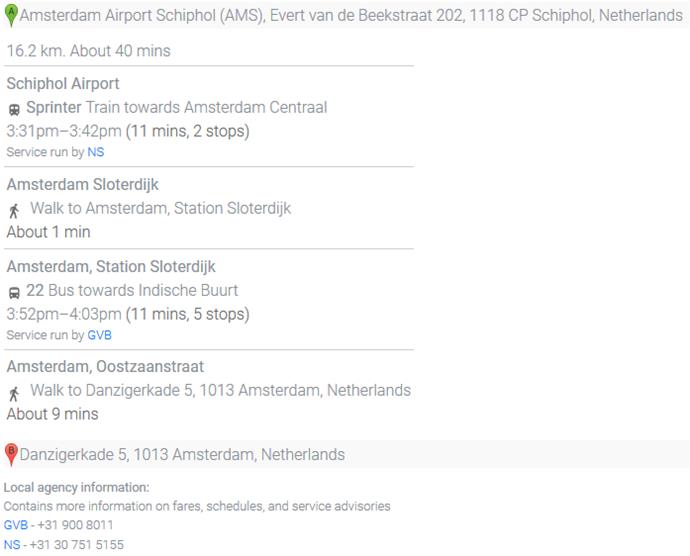Screen dimensions: 690x556
Task: Click the walking icon for Station Sloterdijk walk
Action: (x=14, y=211)
